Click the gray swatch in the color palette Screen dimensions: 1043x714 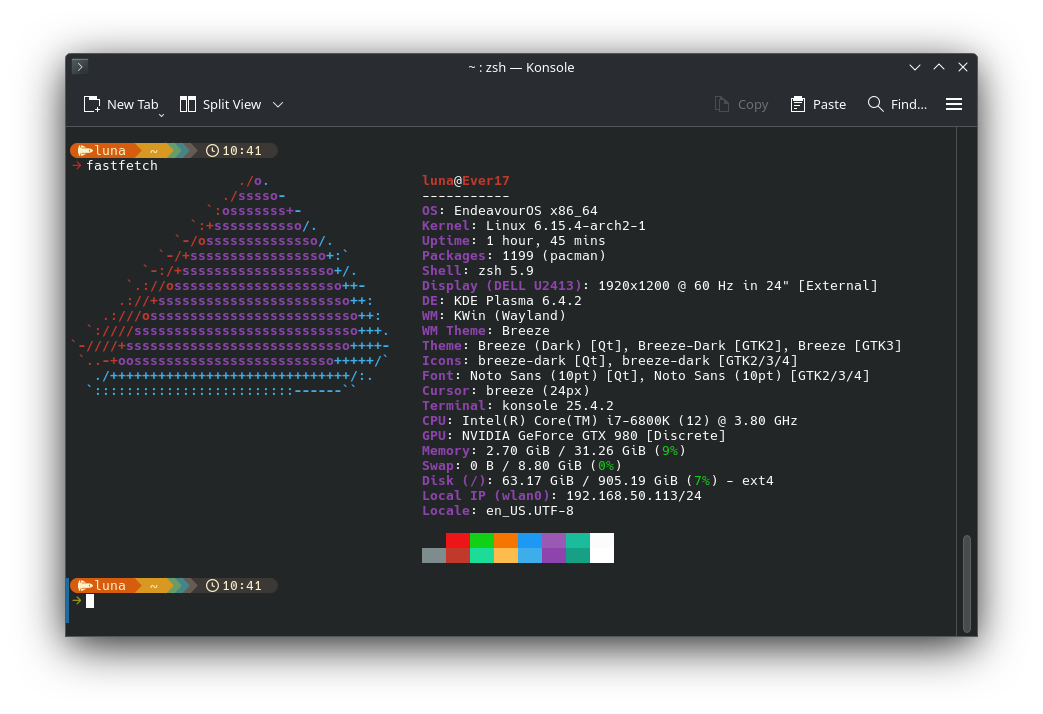coord(434,555)
